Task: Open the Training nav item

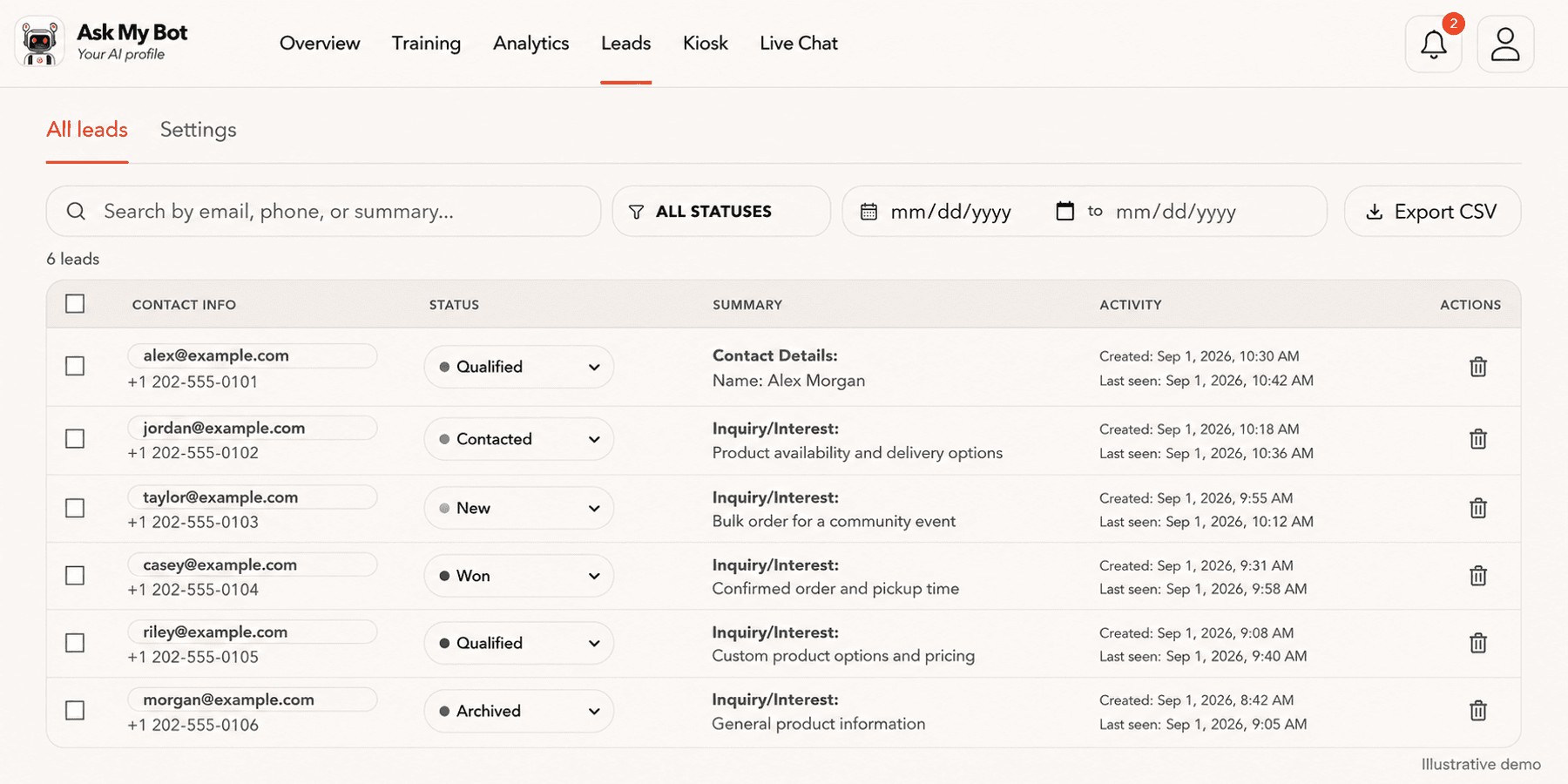Action: tap(426, 44)
